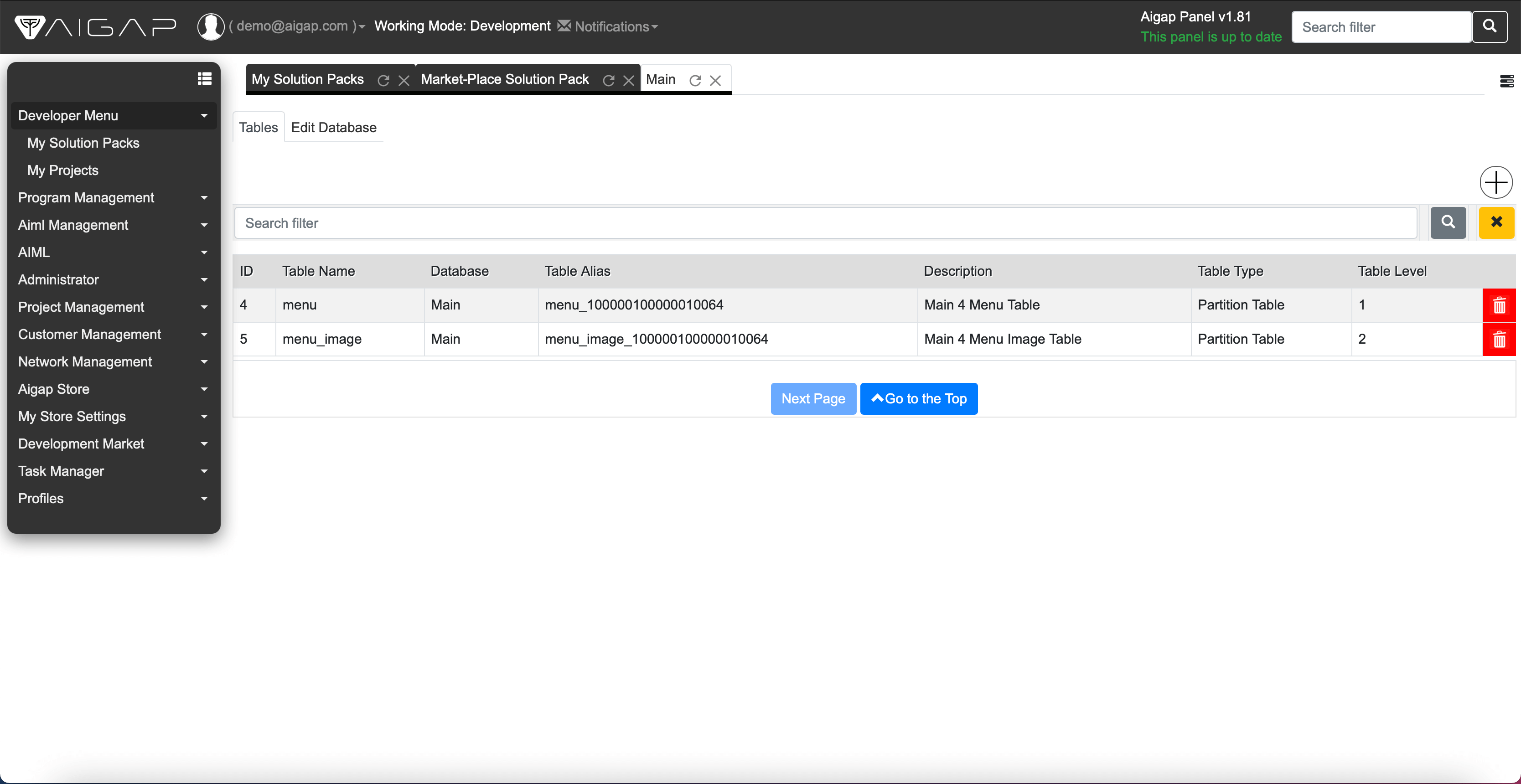Open the tab list menu icon at right

[x=1507, y=81]
